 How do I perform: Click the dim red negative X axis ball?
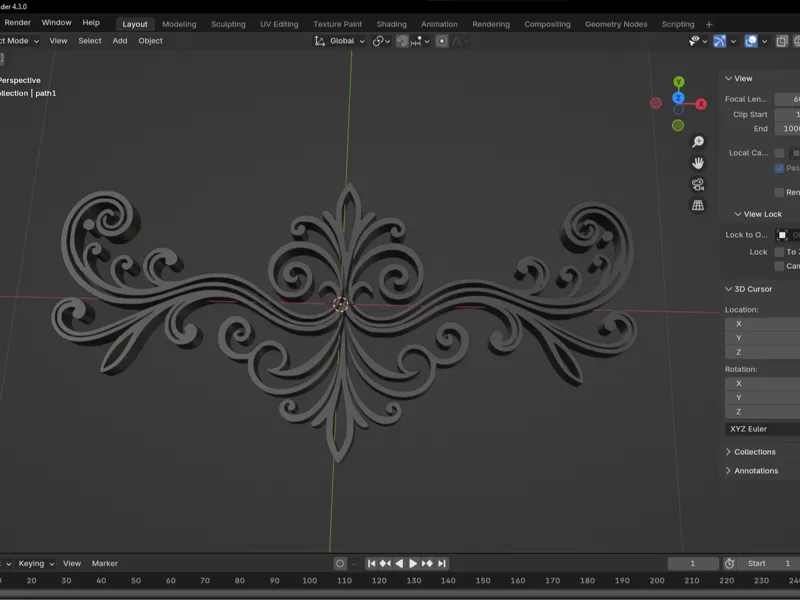[656, 104]
